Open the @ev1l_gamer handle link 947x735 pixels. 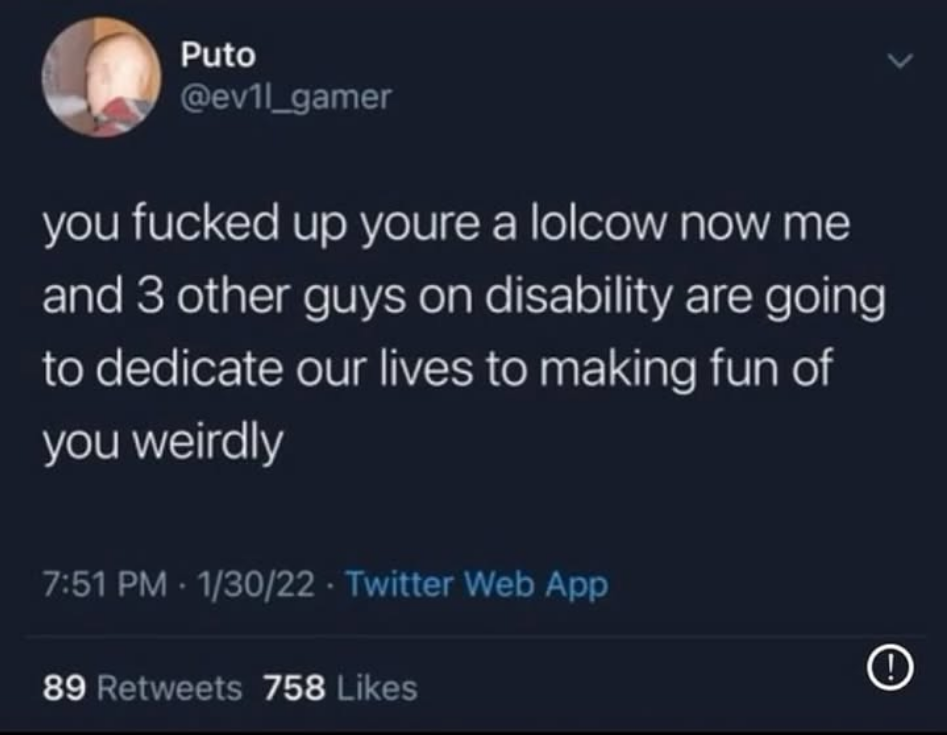[x=286, y=97]
